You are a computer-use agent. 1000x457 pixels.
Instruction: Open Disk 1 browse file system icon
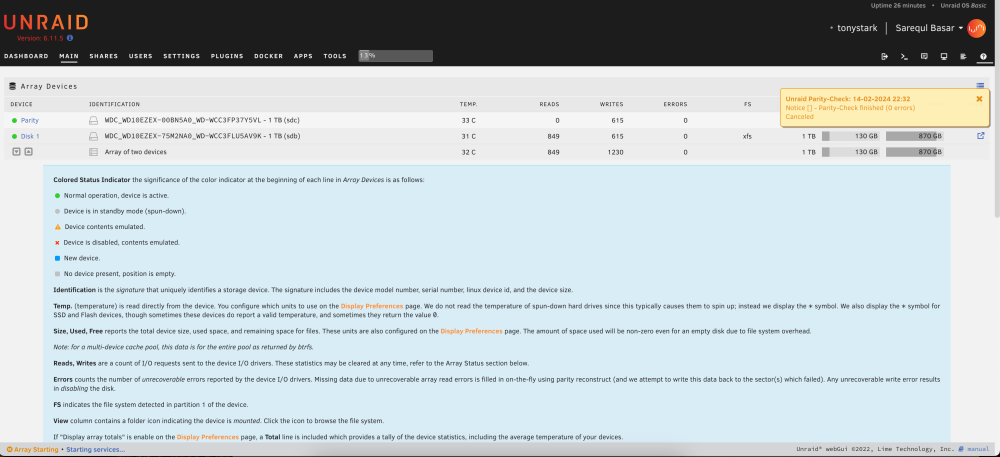tap(981, 136)
